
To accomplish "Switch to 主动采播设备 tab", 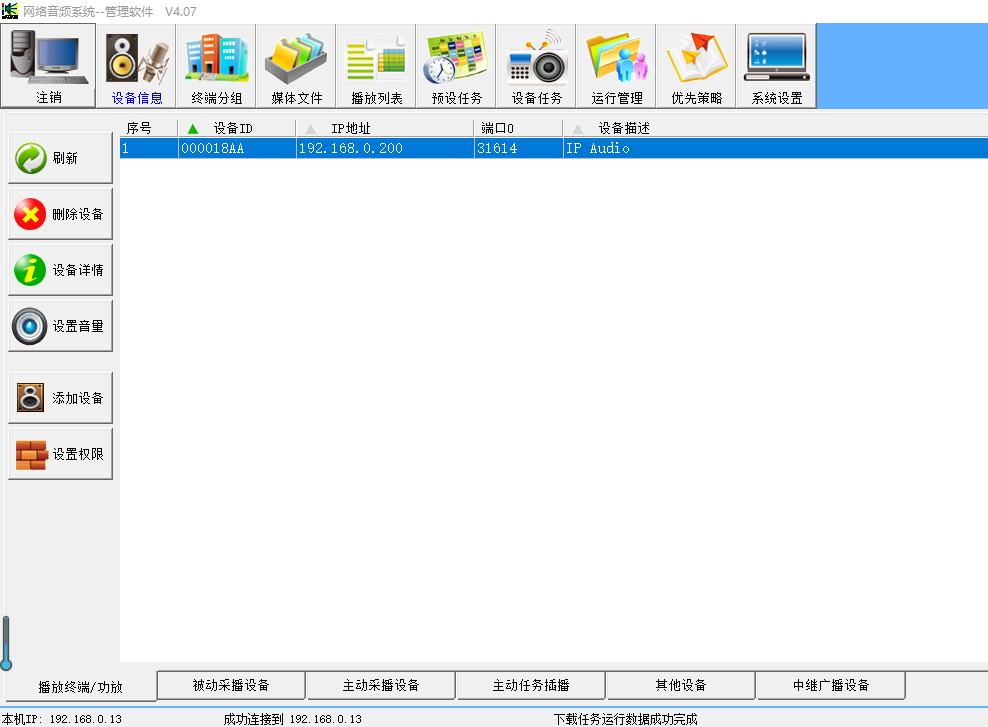I will [x=381, y=685].
